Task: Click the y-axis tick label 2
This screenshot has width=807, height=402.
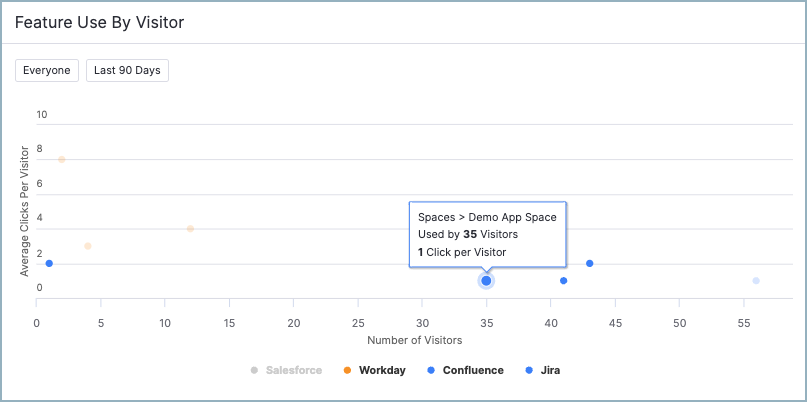Action: [x=39, y=253]
